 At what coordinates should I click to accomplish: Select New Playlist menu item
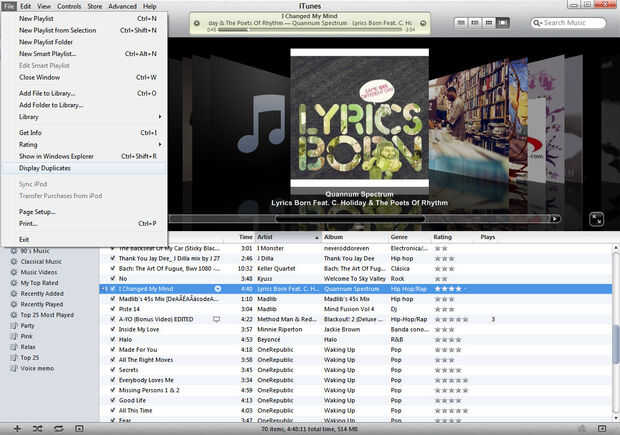tap(84, 19)
